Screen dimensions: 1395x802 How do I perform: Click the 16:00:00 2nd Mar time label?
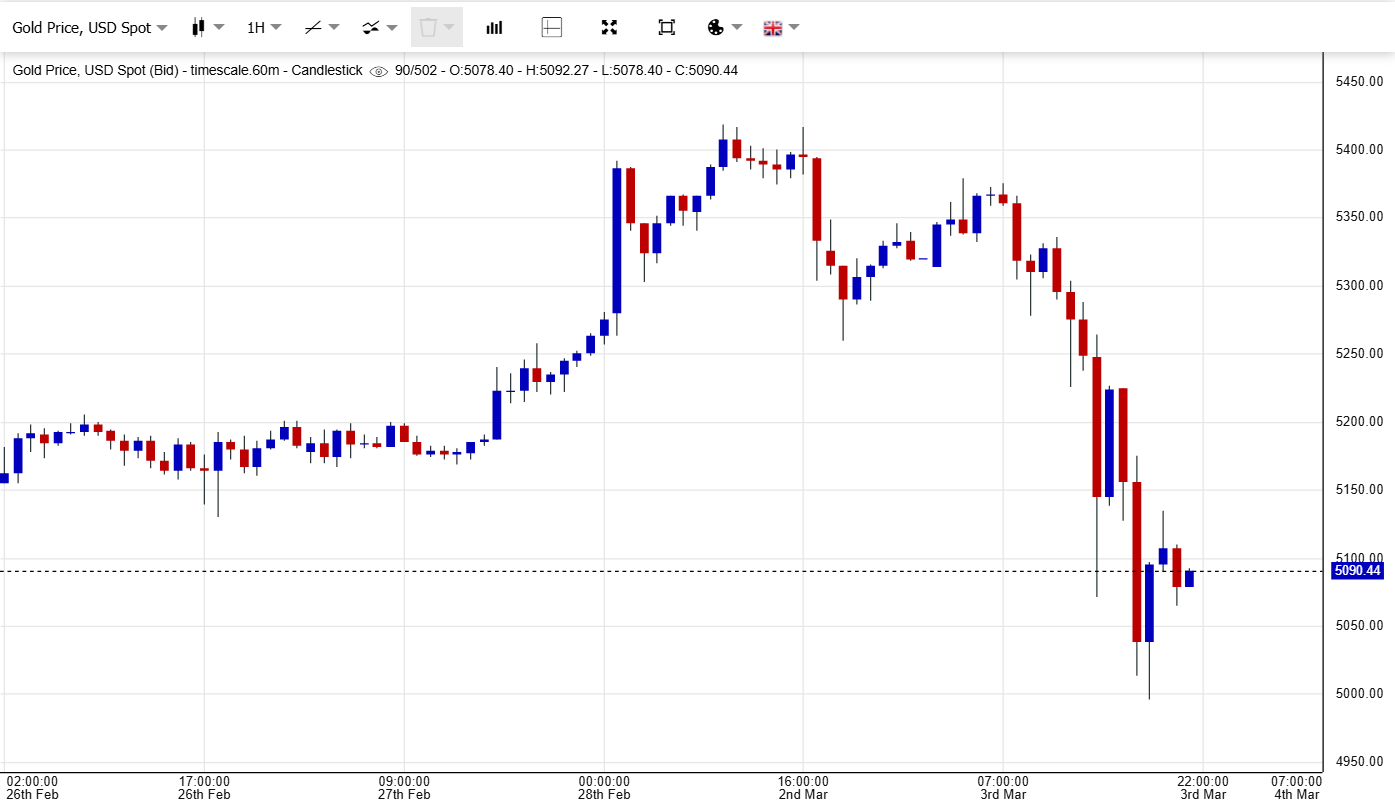click(x=803, y=787)
